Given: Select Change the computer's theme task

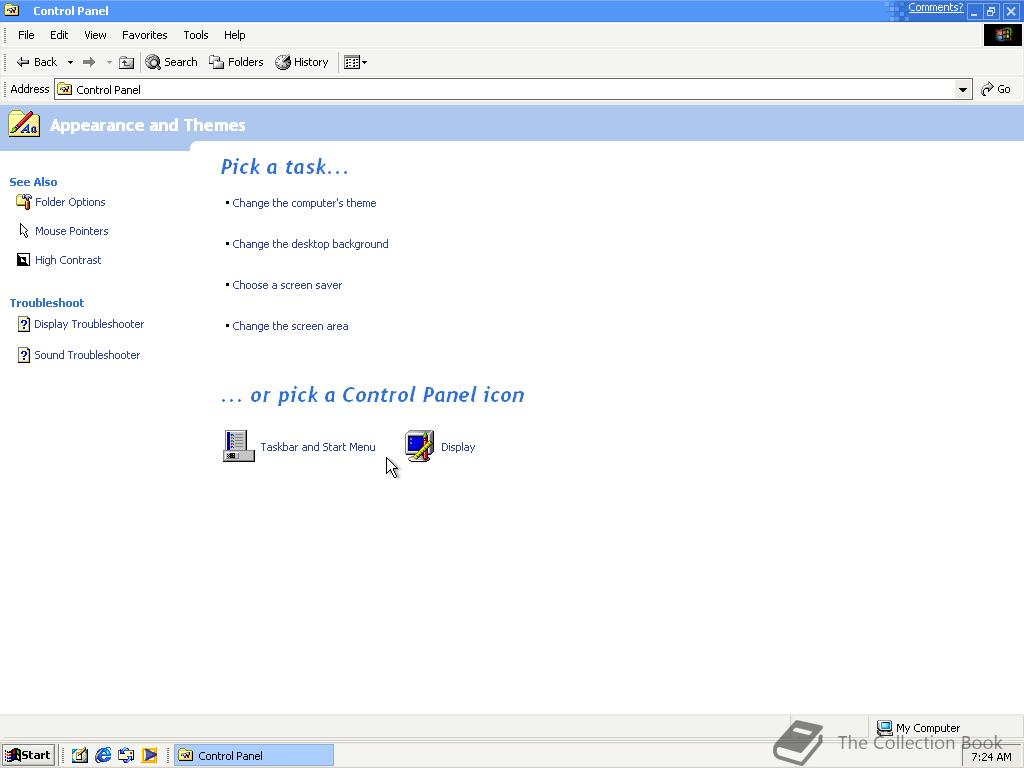Looking at the screenshot, I should (x=304, y=203).
